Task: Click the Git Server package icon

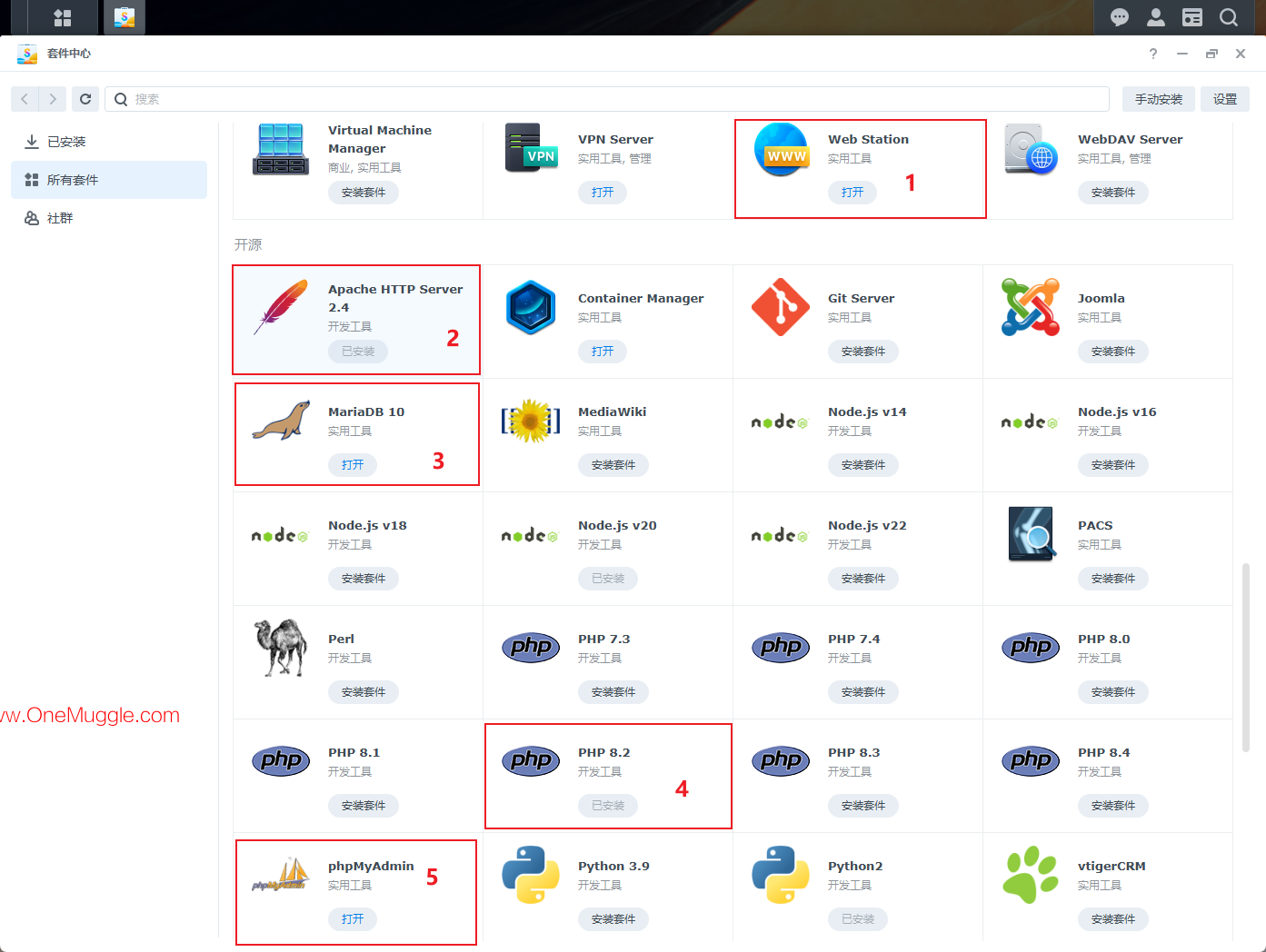Action: pyautogui.click(x=781, y=307)
